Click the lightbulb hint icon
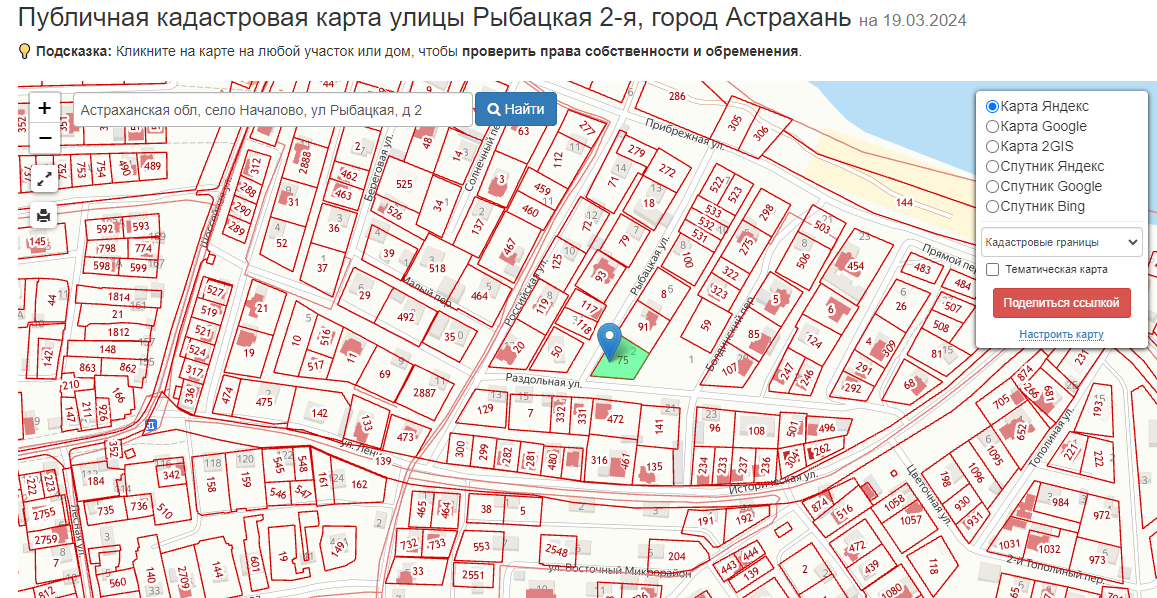1157x598 pixels. coord(25,51)
